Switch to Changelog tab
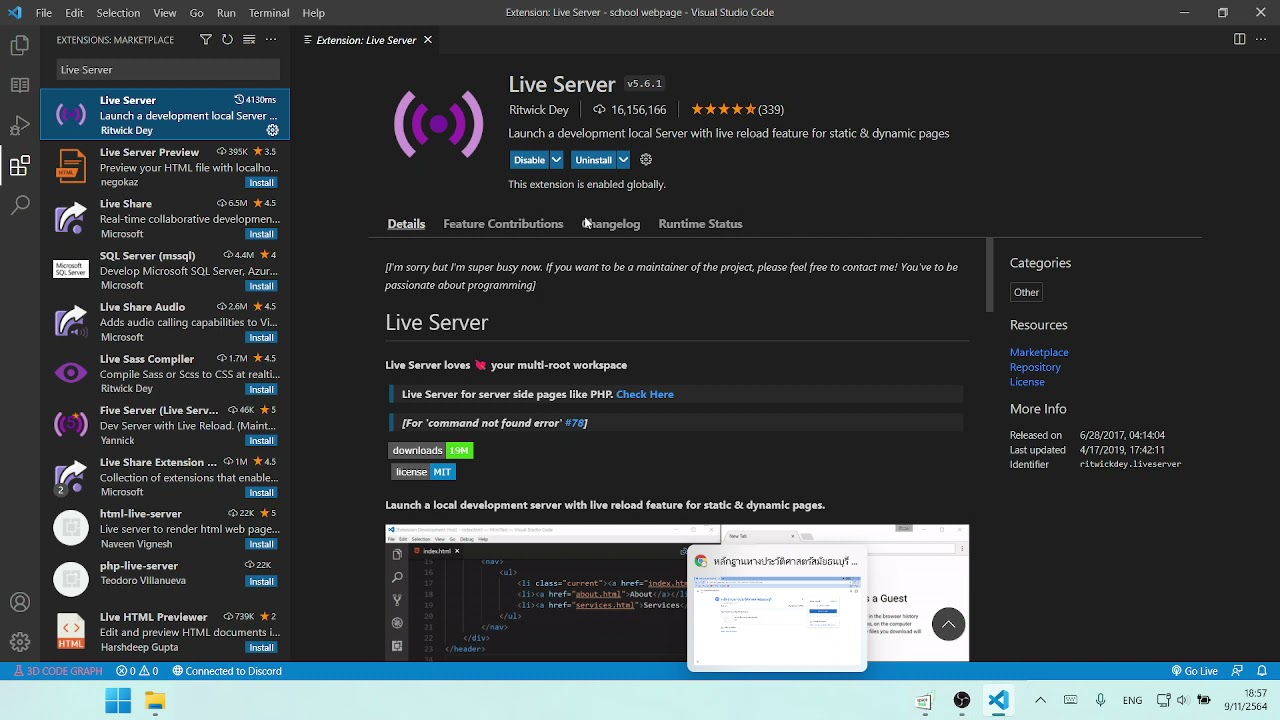The width and height of the screenshot is (1280, 720). [611, 224]
